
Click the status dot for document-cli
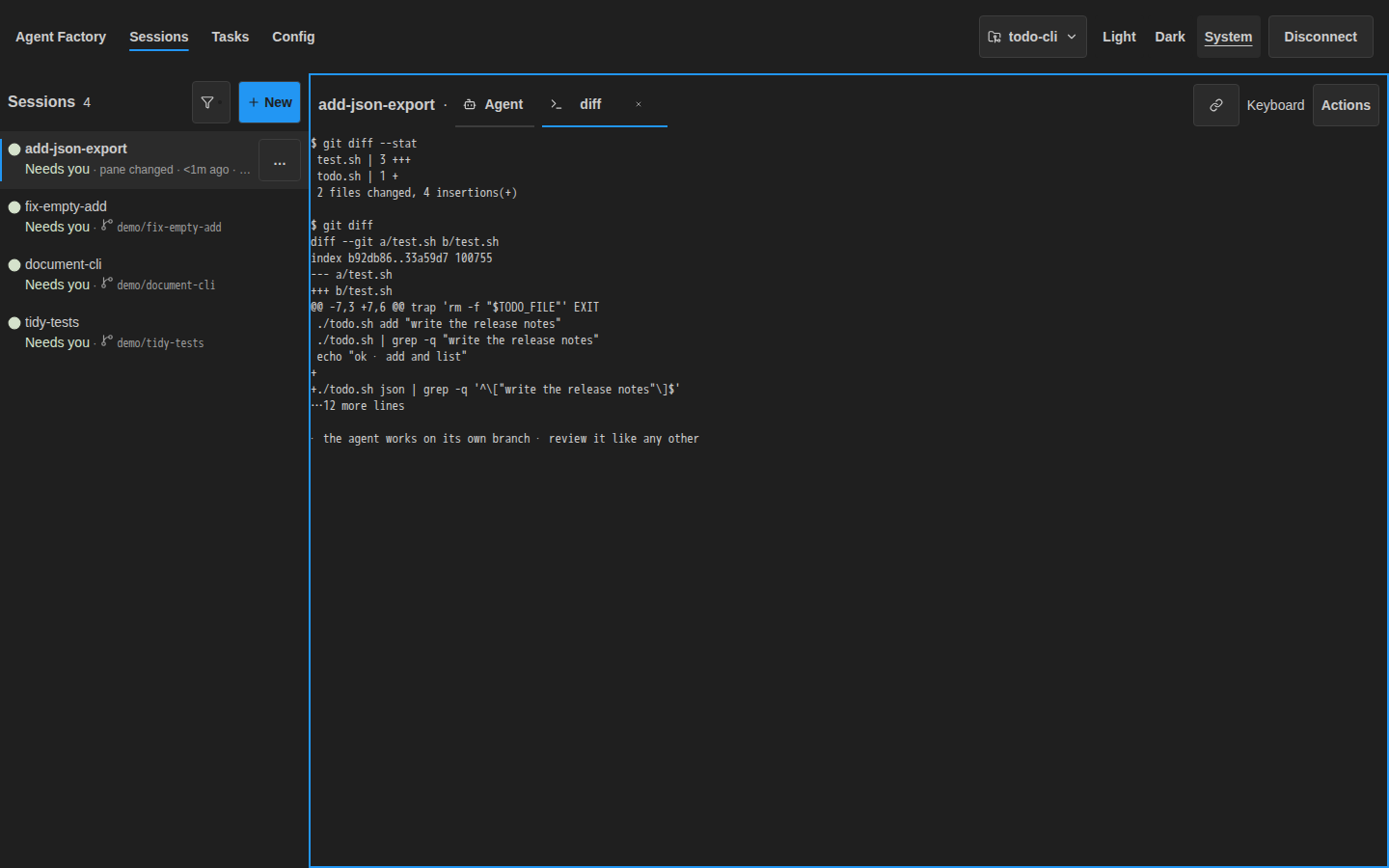[14, 264]
